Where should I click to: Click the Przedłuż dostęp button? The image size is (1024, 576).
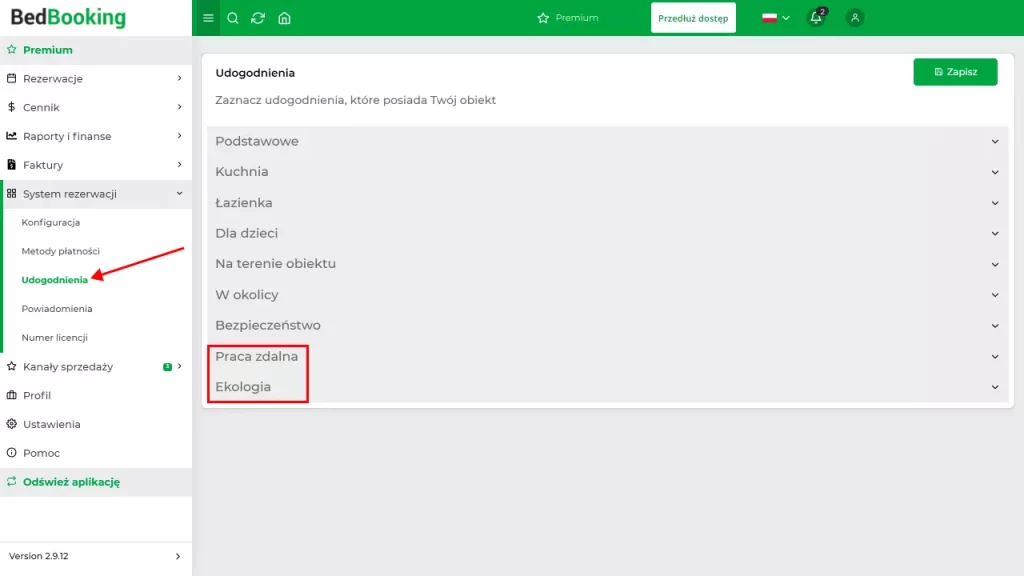tap(693, 17)
